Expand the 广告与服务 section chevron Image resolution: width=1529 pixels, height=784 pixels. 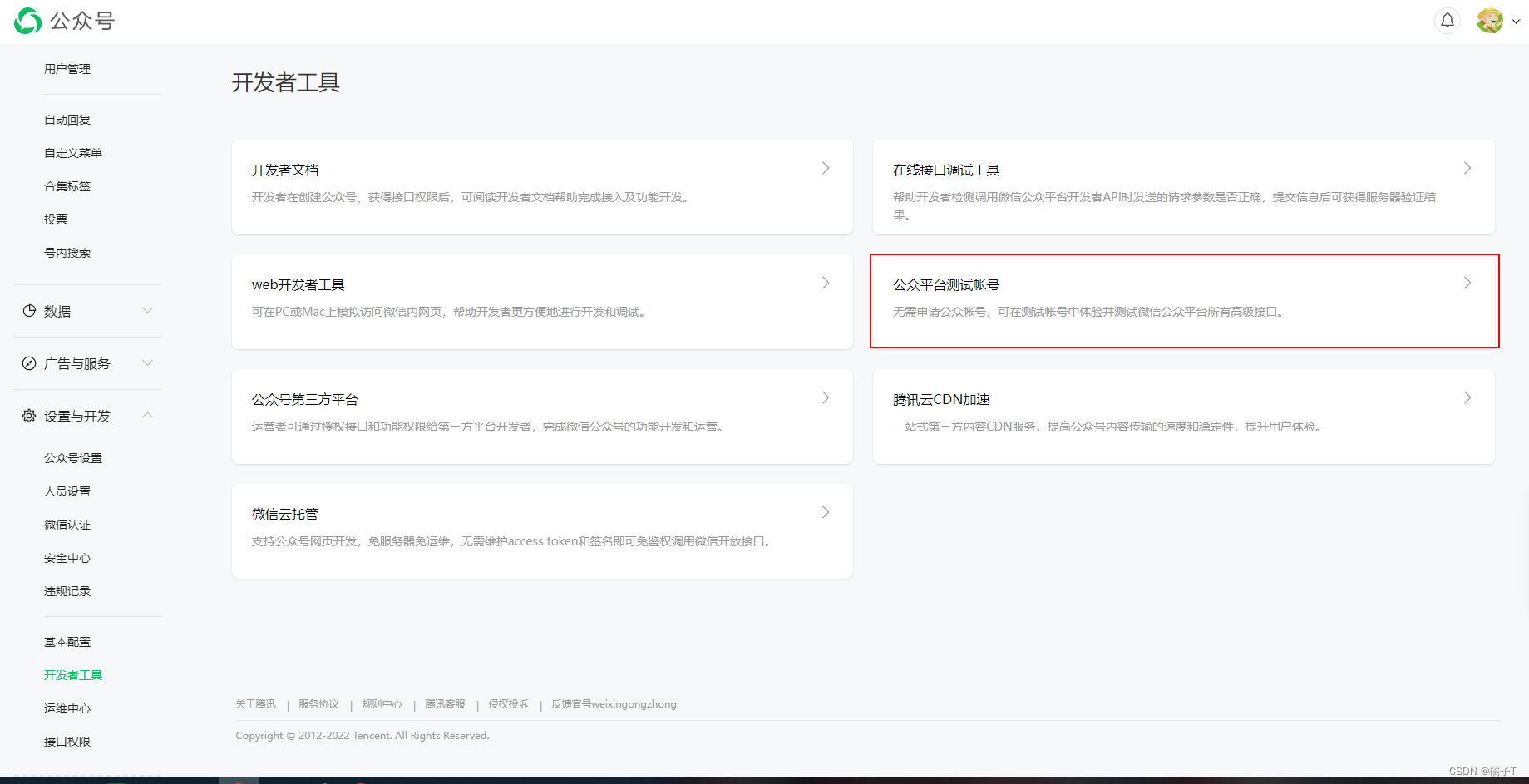point(147,363)
